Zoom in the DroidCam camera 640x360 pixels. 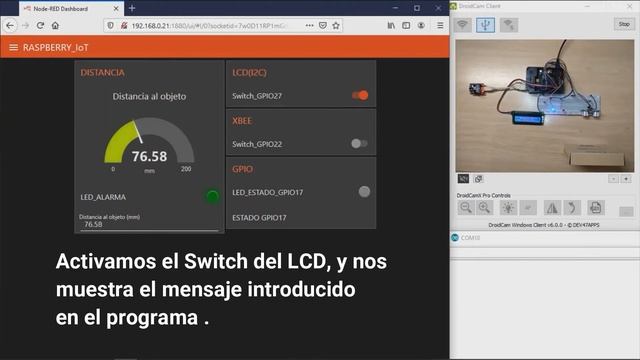click(484, 208)
